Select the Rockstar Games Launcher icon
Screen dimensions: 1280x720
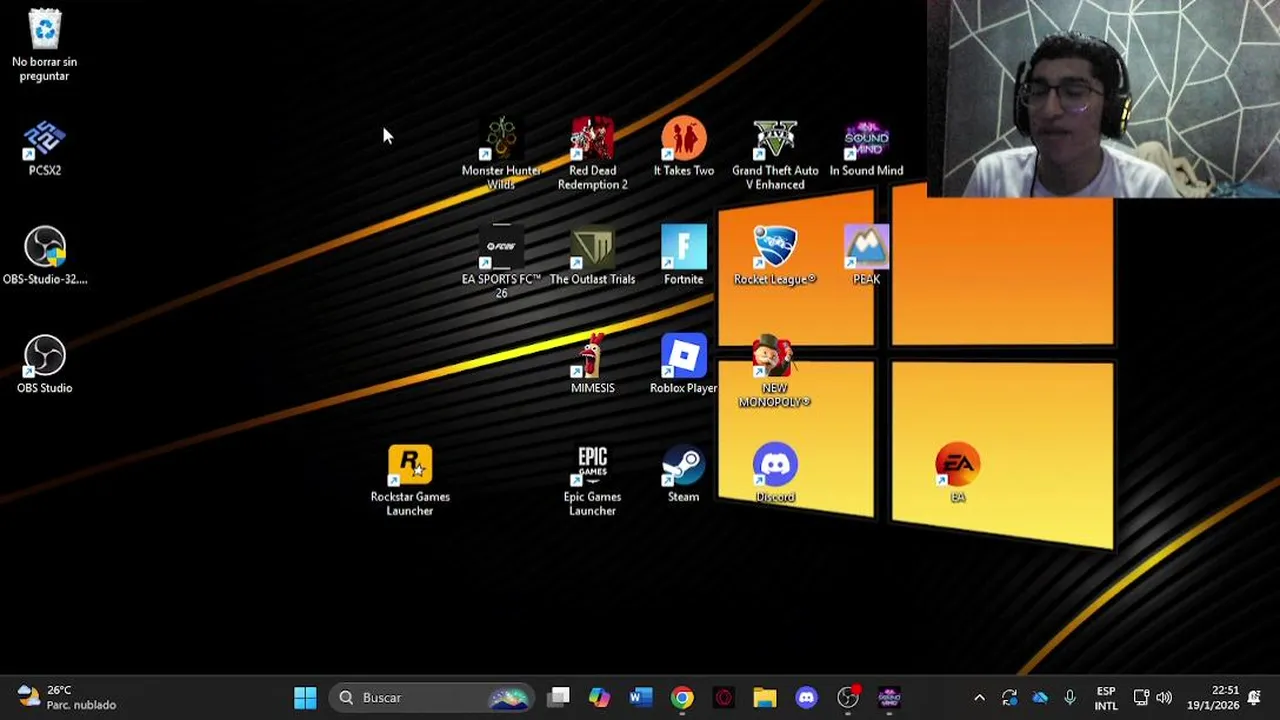[410, 481]
